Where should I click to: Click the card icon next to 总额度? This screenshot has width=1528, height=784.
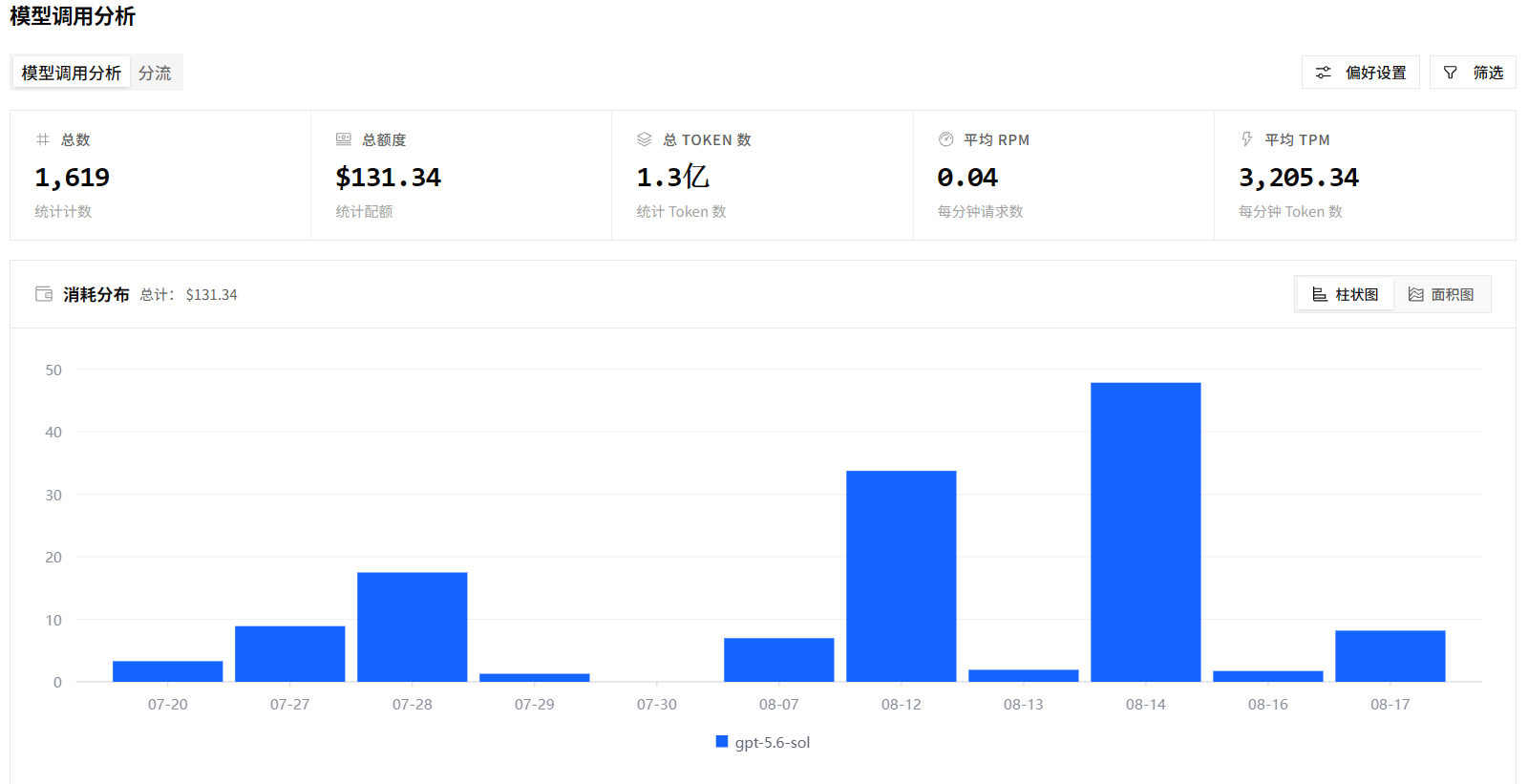344,139
